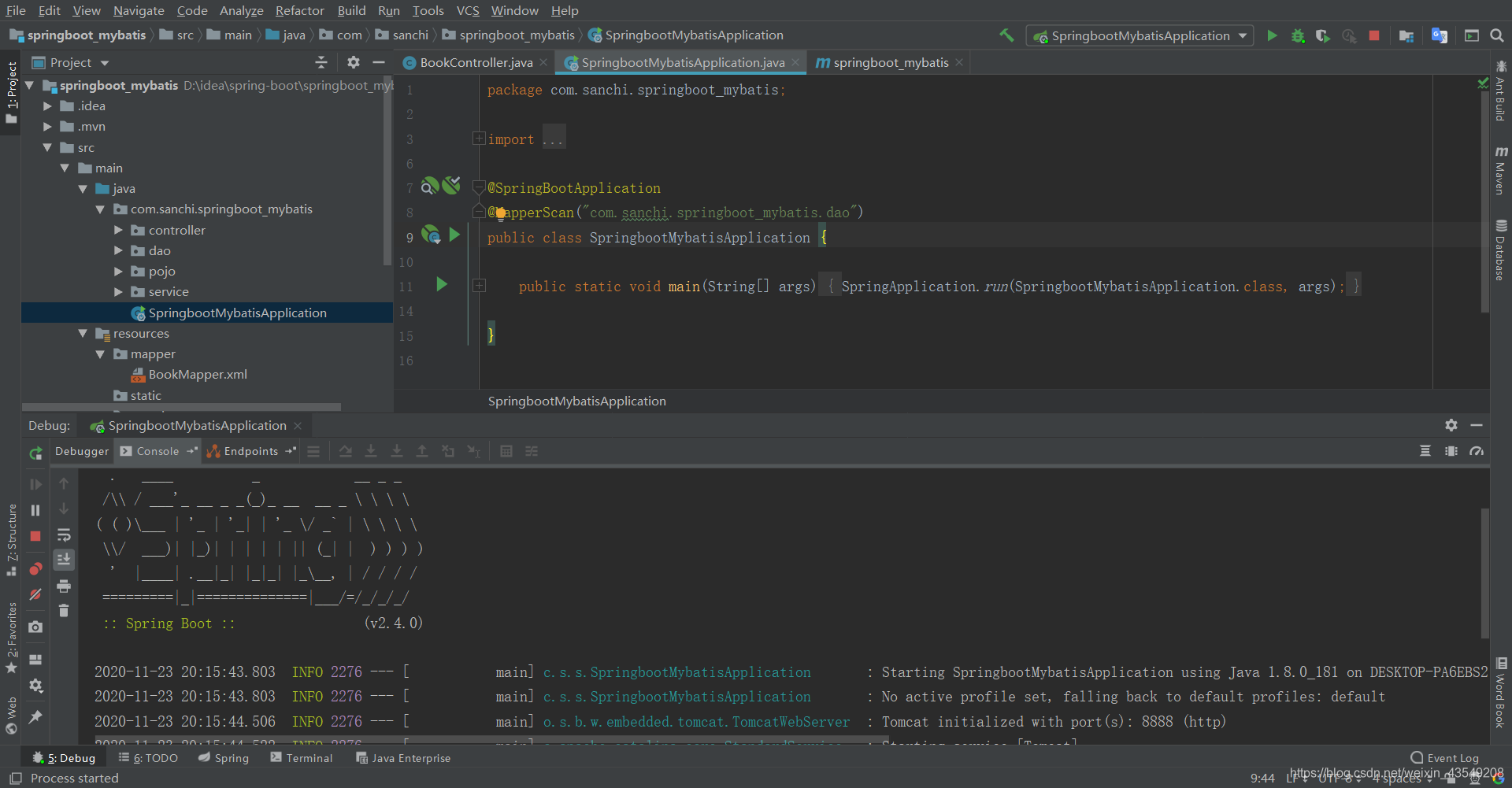The width and height of the screenshot is (1512, 788).
Task: Open the VCS menu
Action: click(468, 10)
